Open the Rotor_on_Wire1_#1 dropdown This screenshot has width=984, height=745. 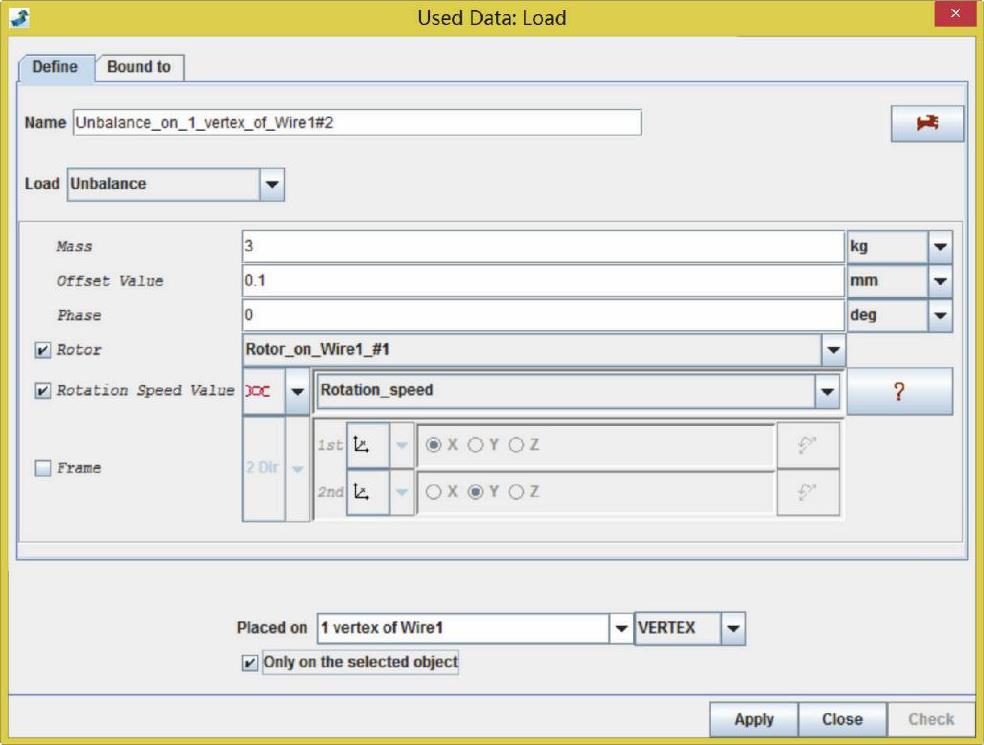(832, 351)
